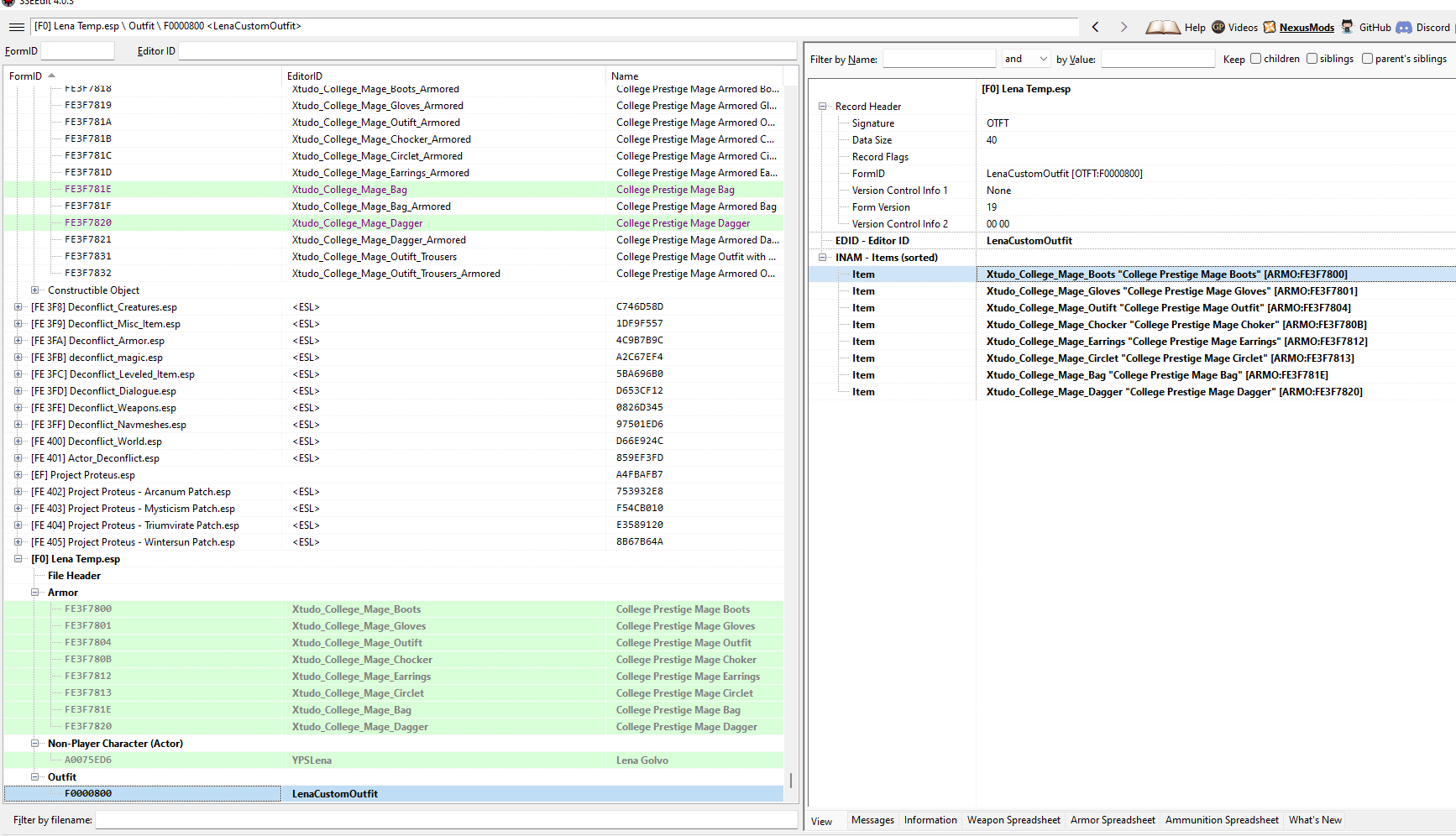
Task: Toggle Keep children checkbox
Action: (1256, 59)
